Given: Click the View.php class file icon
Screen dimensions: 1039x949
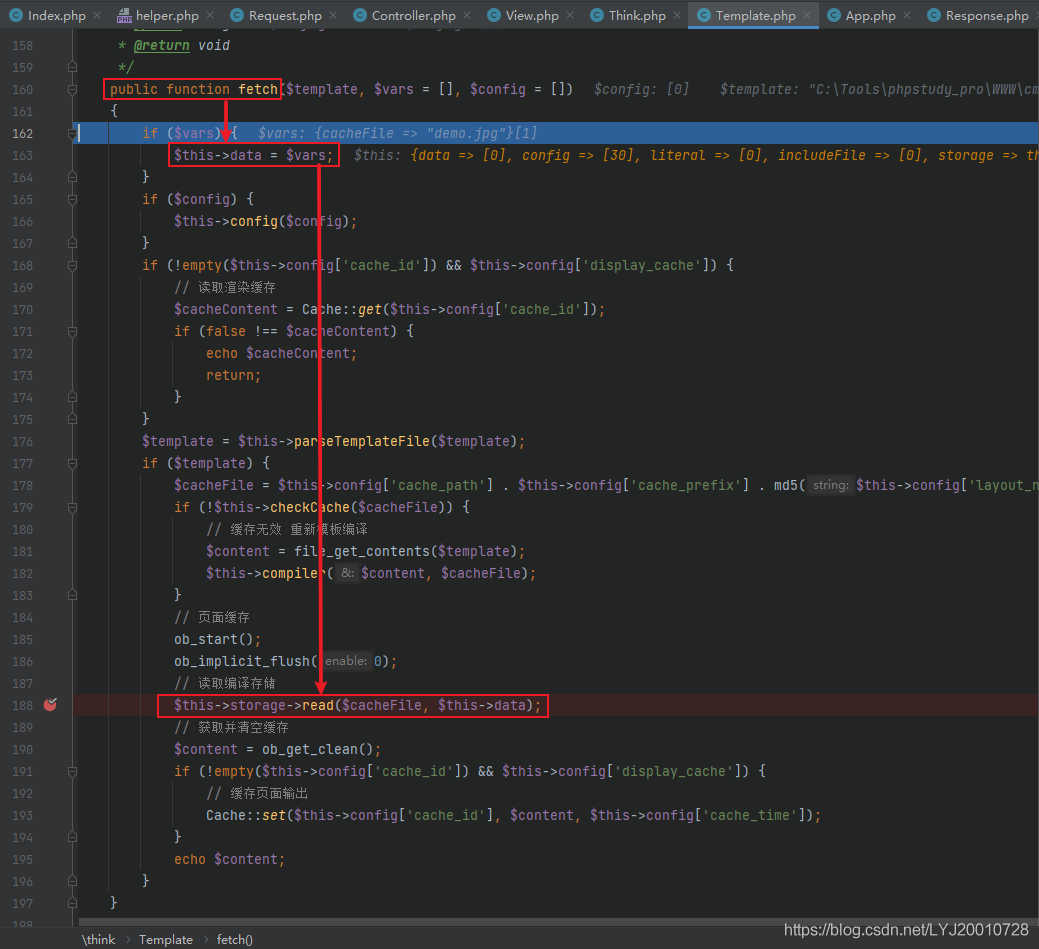Looking at the screenshot, I should [494, 15].
